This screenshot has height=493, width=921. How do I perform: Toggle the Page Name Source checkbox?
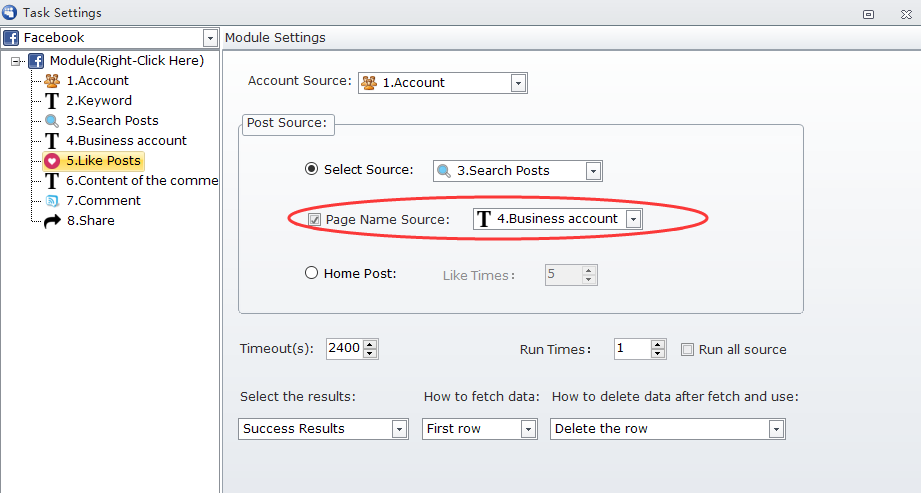[314, 219]
